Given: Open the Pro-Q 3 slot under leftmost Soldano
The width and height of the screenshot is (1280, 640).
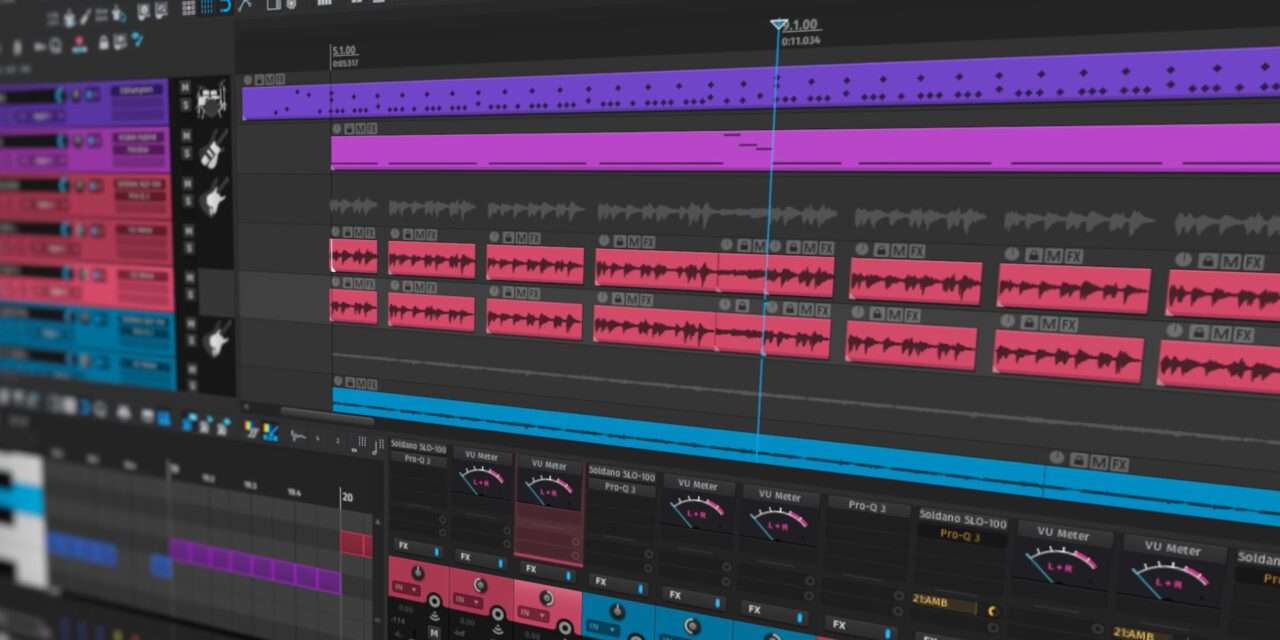Looking at the screenshot, I should (418, 459).
